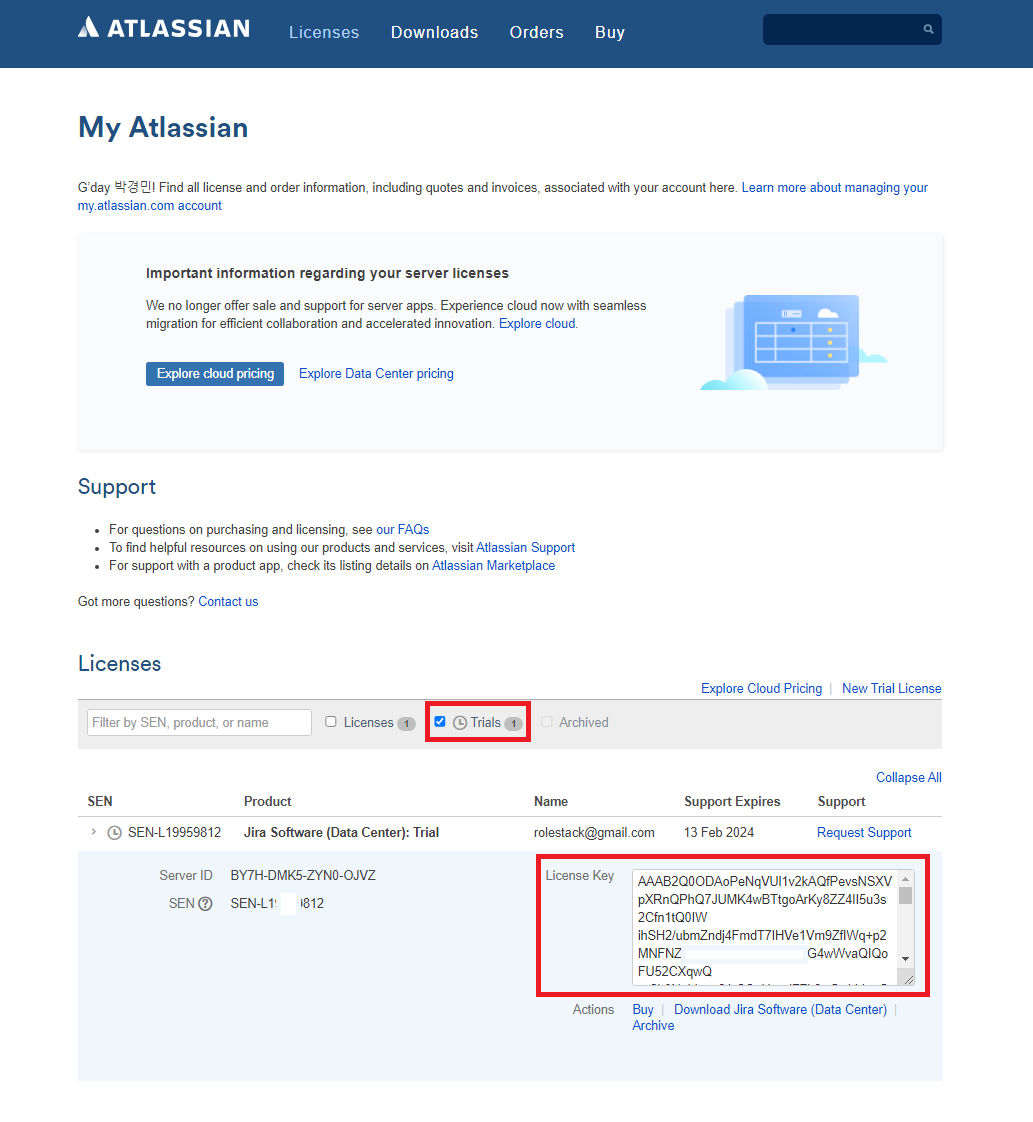
Task: Follow the inline Explore cloud link
Action: [x=537, y=323]
